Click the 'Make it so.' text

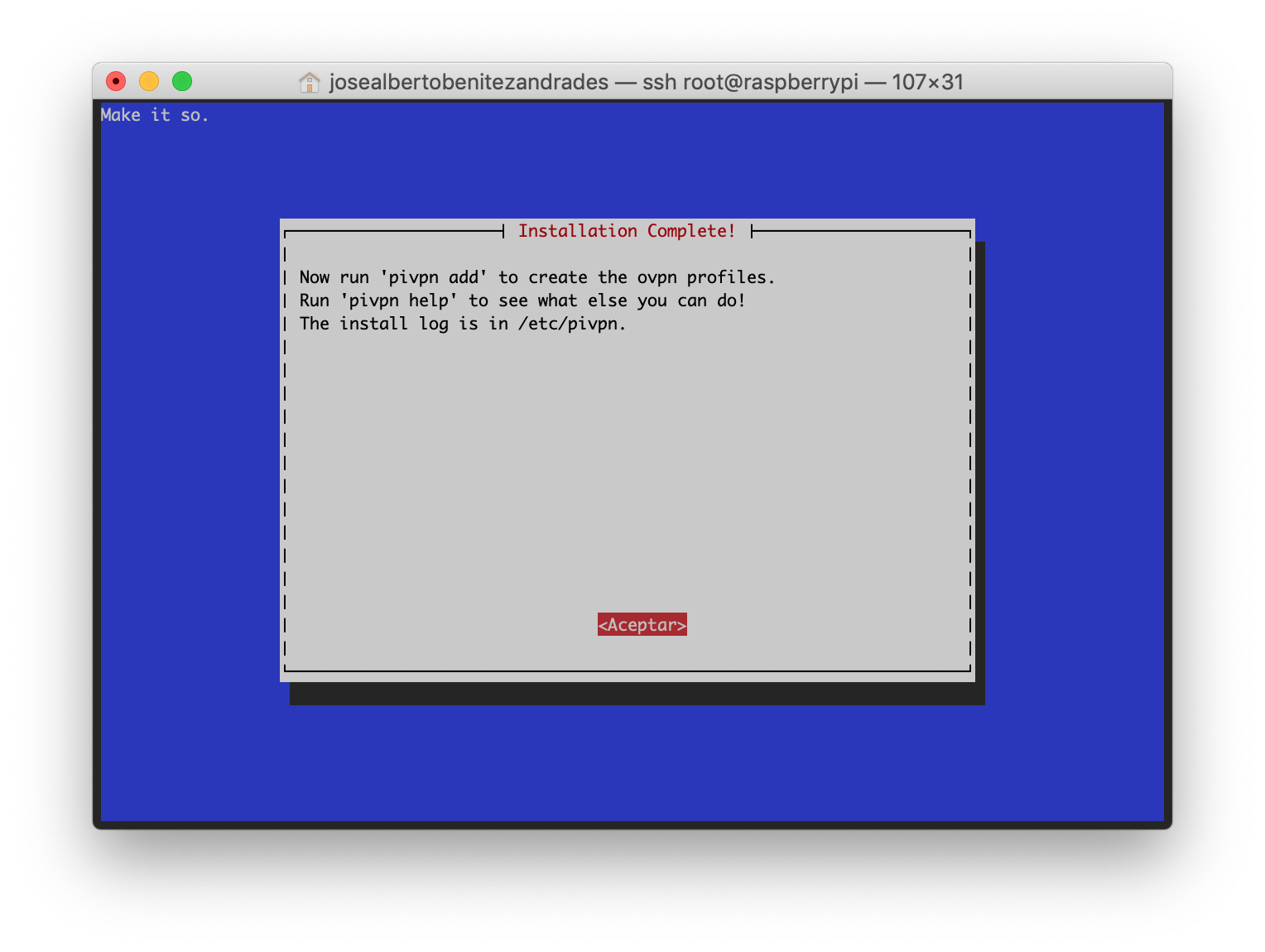tap(155, 115)
